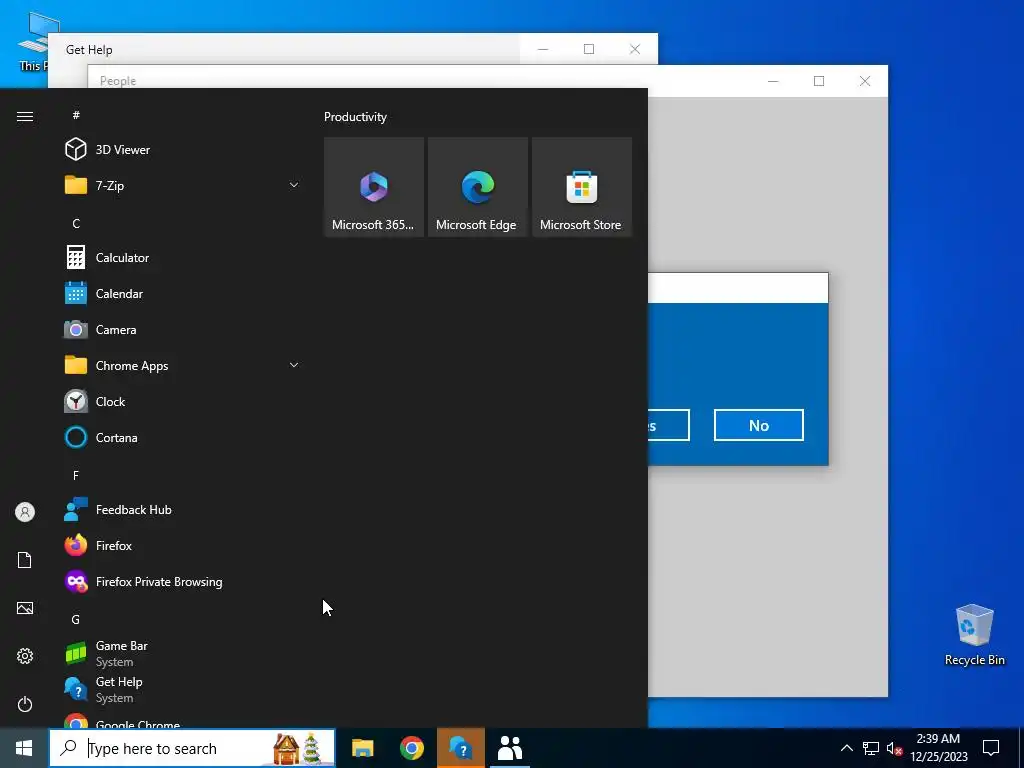Open Google Chrome in the app list
The height and width of the screenshot is (768, 1024).
[183, 718]
